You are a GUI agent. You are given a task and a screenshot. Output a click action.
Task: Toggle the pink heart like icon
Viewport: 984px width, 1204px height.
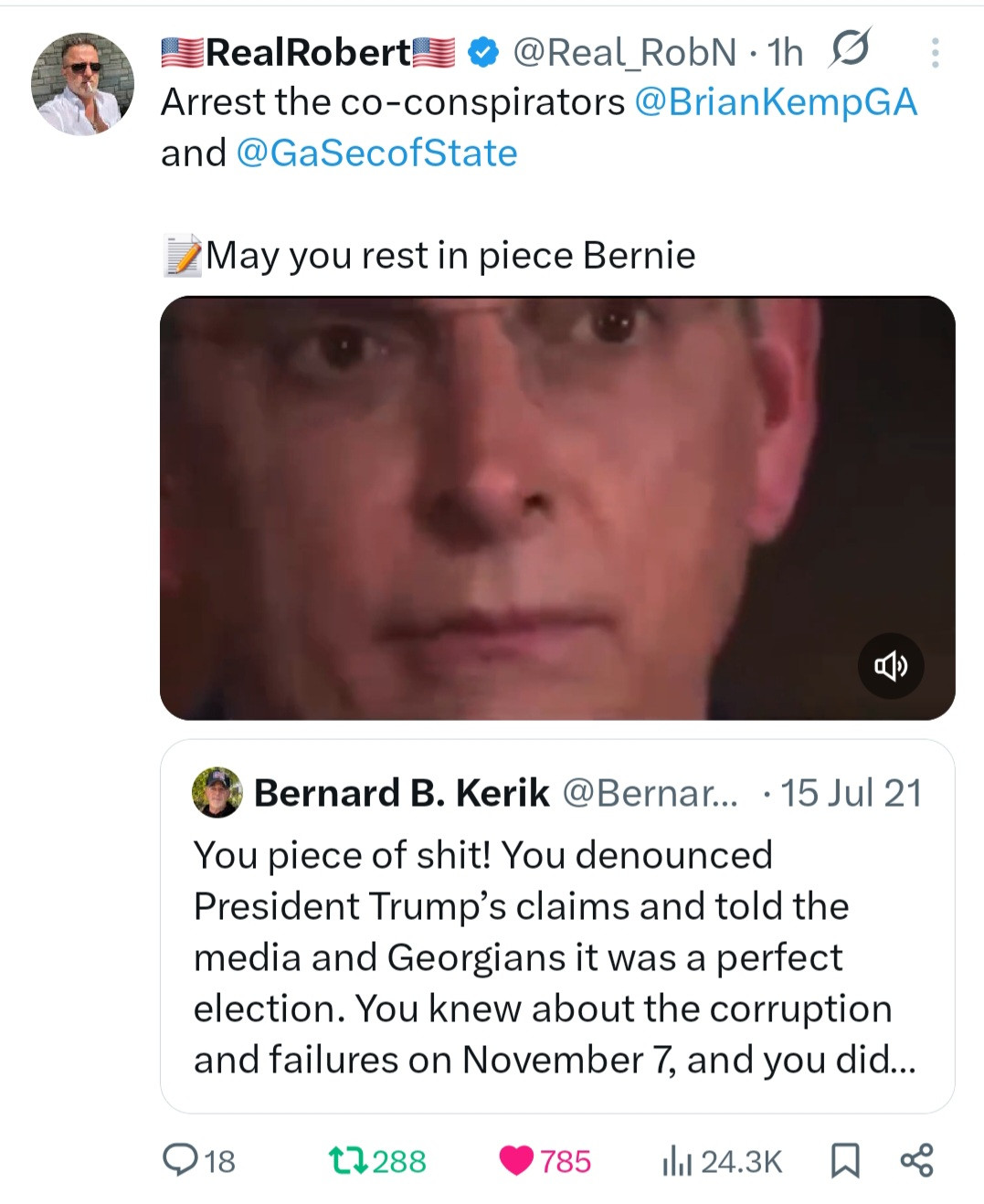[516, 1160]
